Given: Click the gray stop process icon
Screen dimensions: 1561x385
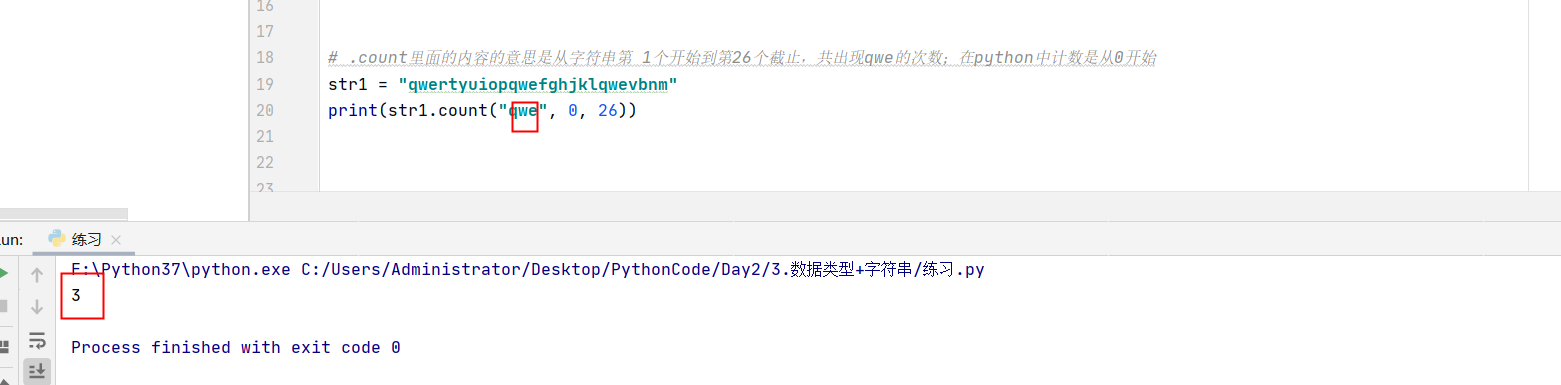Looking at the screenshot, I should (4, 307).
